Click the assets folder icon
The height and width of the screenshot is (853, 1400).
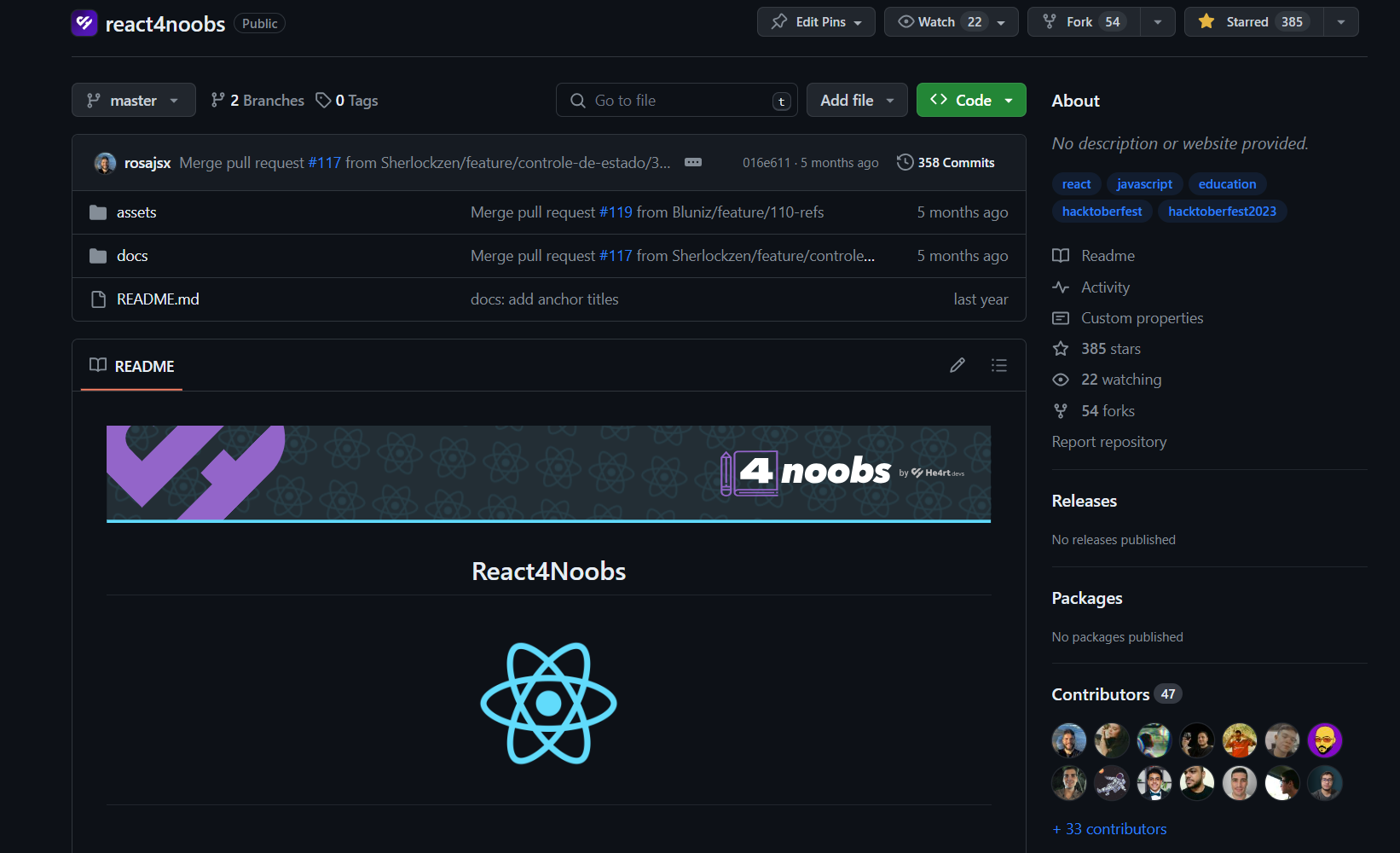(x=98, y=212)
